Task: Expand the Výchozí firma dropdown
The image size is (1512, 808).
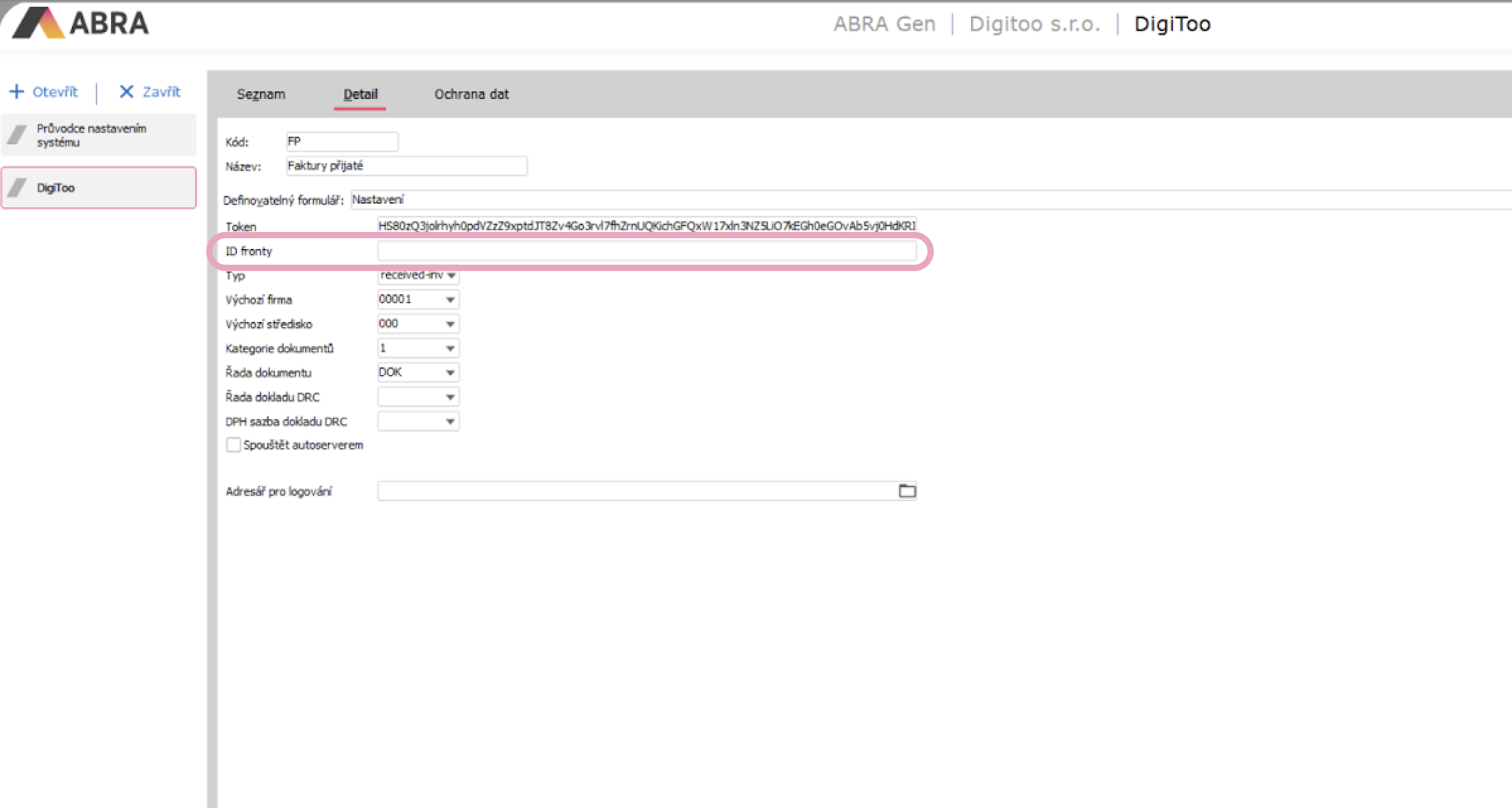Action: click(450, 299)
